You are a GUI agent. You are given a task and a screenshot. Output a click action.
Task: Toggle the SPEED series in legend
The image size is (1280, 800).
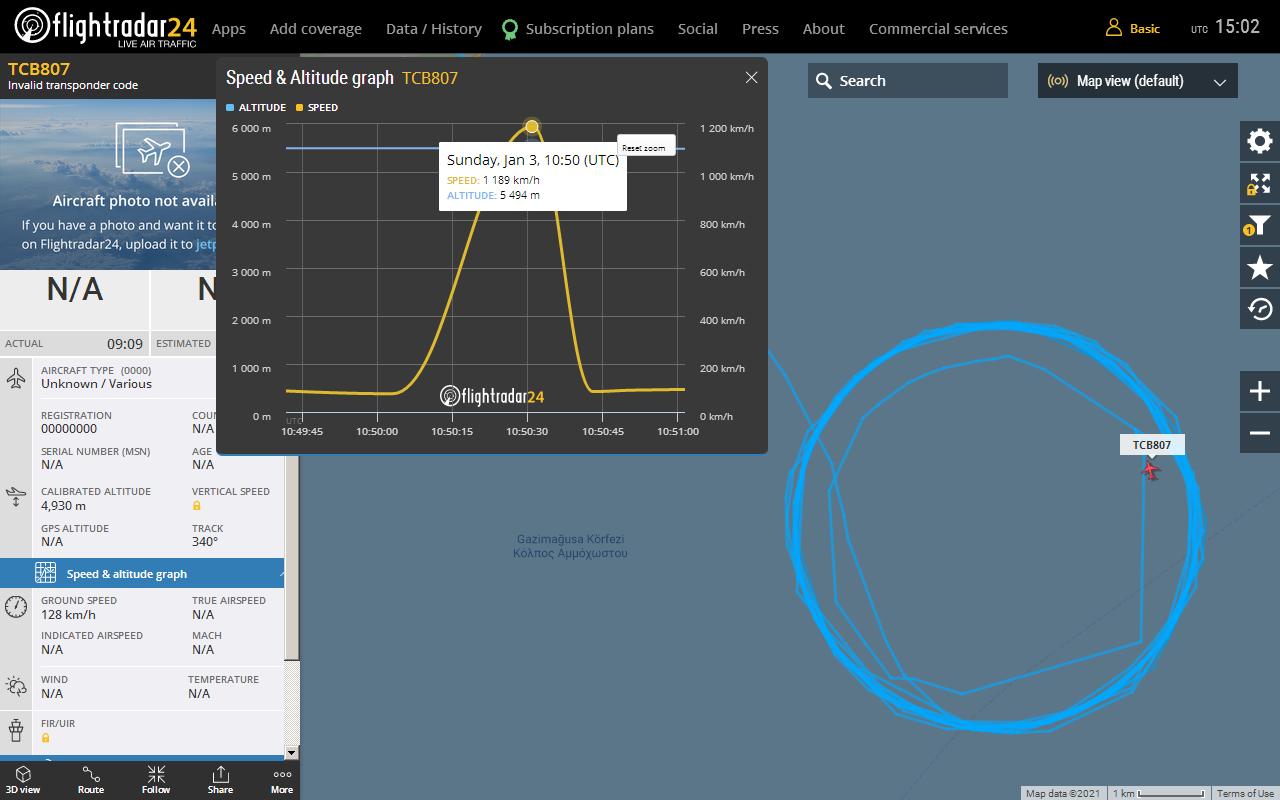point(317,107)
